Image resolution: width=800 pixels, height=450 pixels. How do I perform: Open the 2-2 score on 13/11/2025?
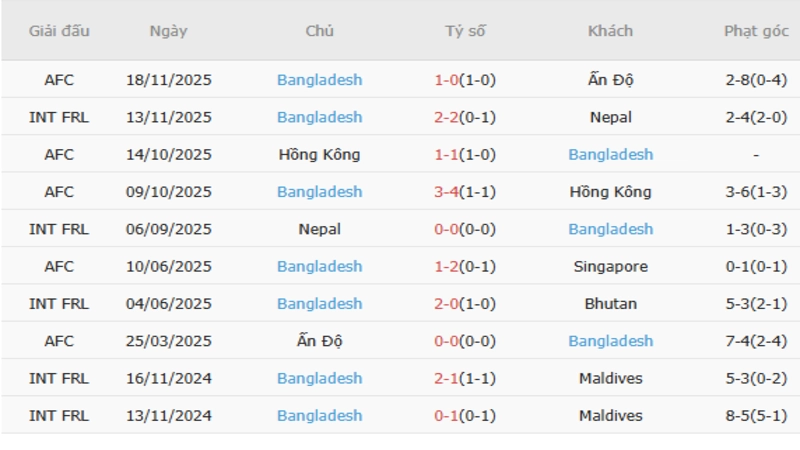(446, 117)
